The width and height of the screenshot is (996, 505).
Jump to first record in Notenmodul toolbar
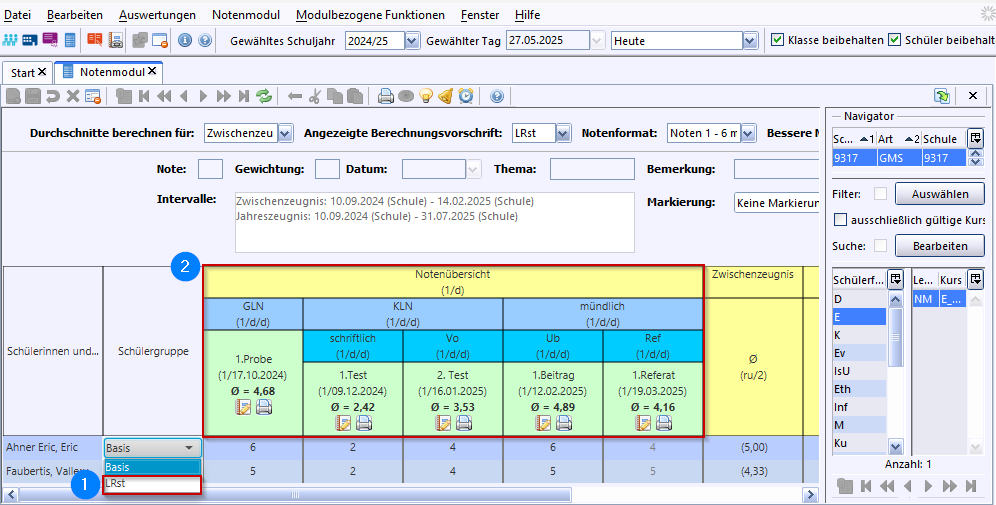[x=144, y=97]
